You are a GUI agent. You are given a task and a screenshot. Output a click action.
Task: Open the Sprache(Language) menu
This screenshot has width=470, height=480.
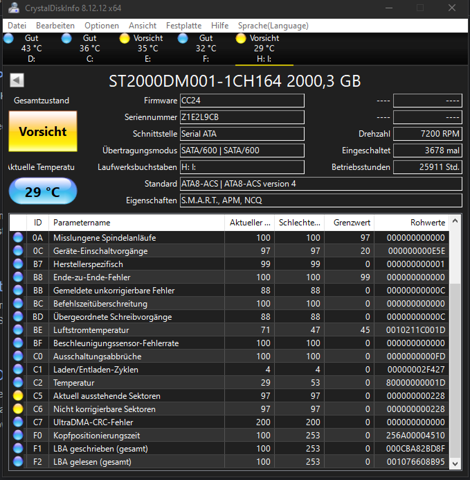coord(273,26)
